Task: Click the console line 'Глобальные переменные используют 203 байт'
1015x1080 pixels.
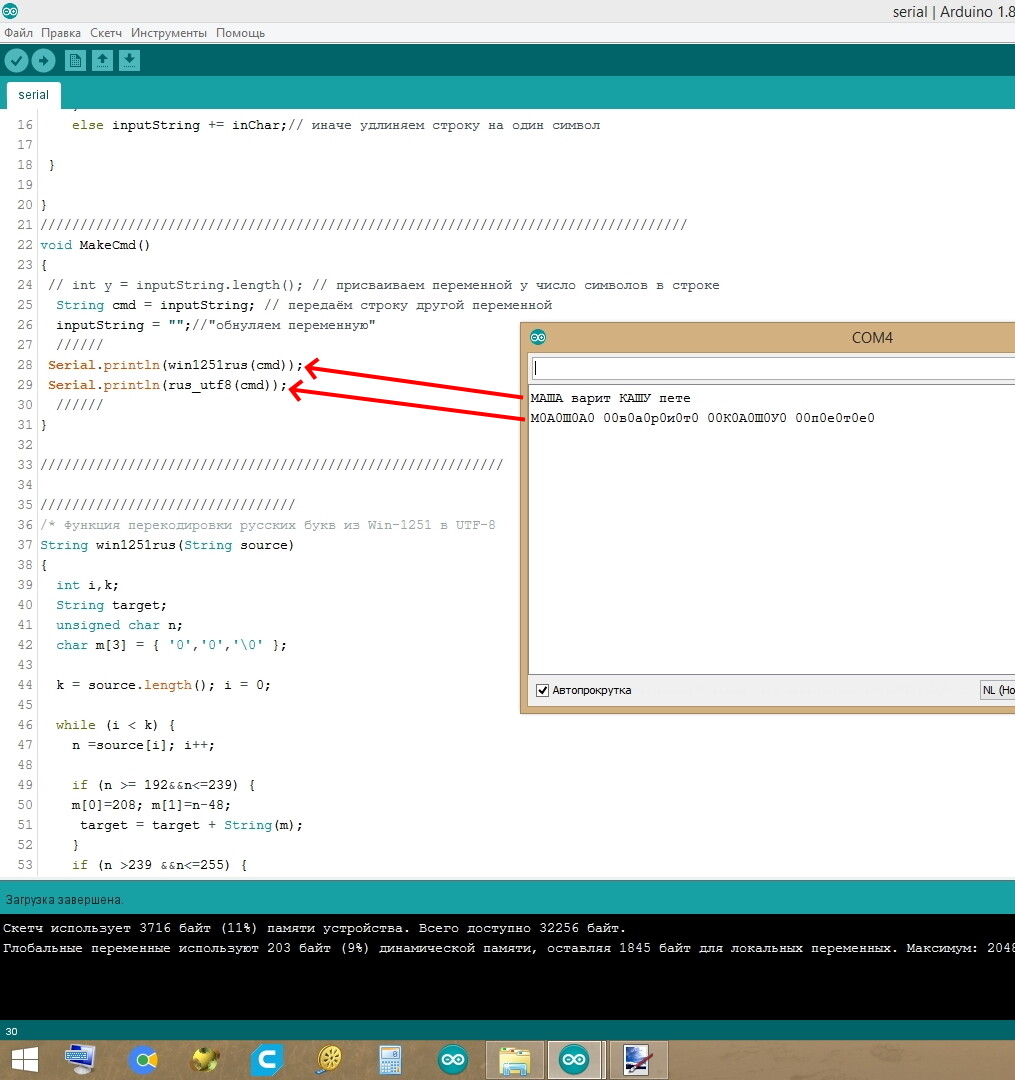Action: coord(509,948)
